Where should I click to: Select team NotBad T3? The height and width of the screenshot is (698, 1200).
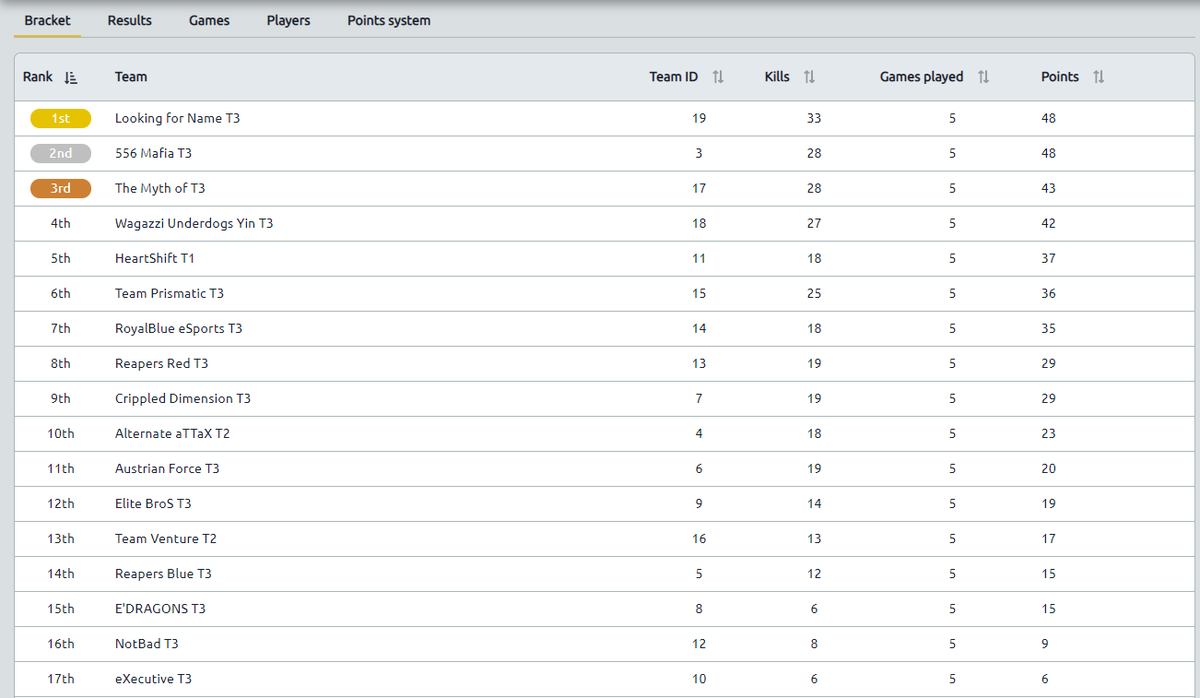point(147,643)
